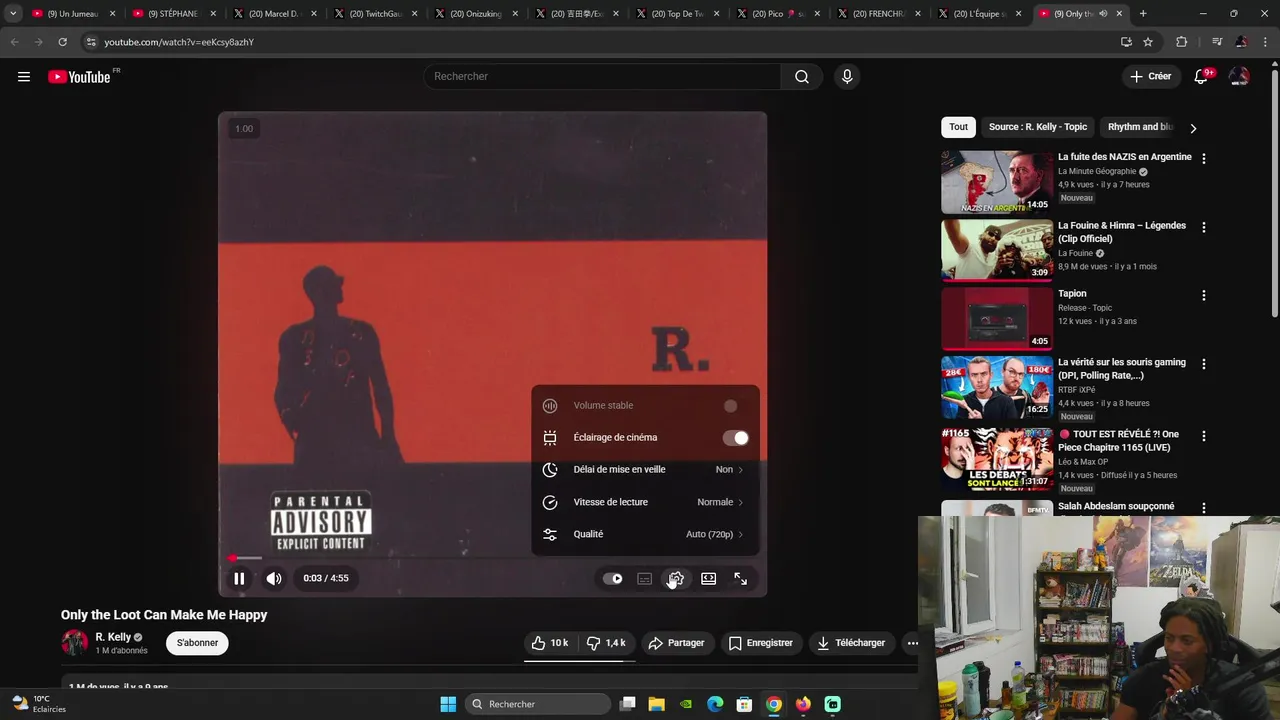Subscribe with S'abonner button
1280x720 pixels.
[x=197, y=643]
